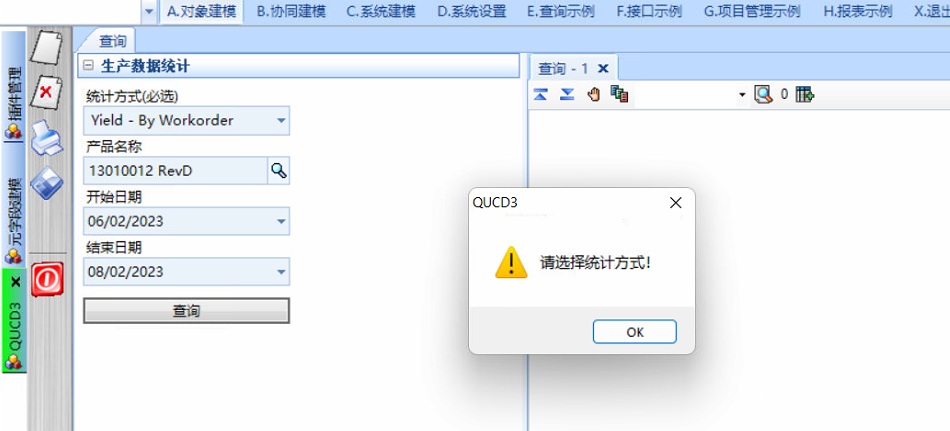Click the lookup magnifier next to the product name
Image resolution: width=950 pixels, height=431 pixels.
pyautogui.click(x=279, y=171)
